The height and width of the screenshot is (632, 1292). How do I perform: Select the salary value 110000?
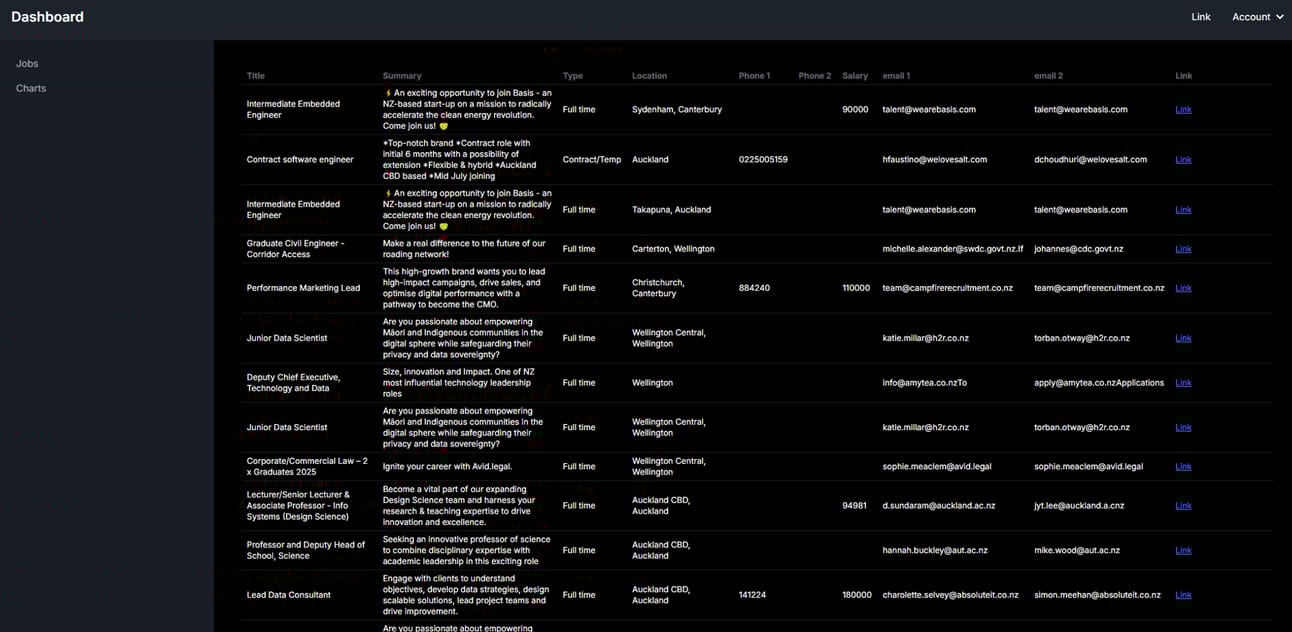coord(856,288)
